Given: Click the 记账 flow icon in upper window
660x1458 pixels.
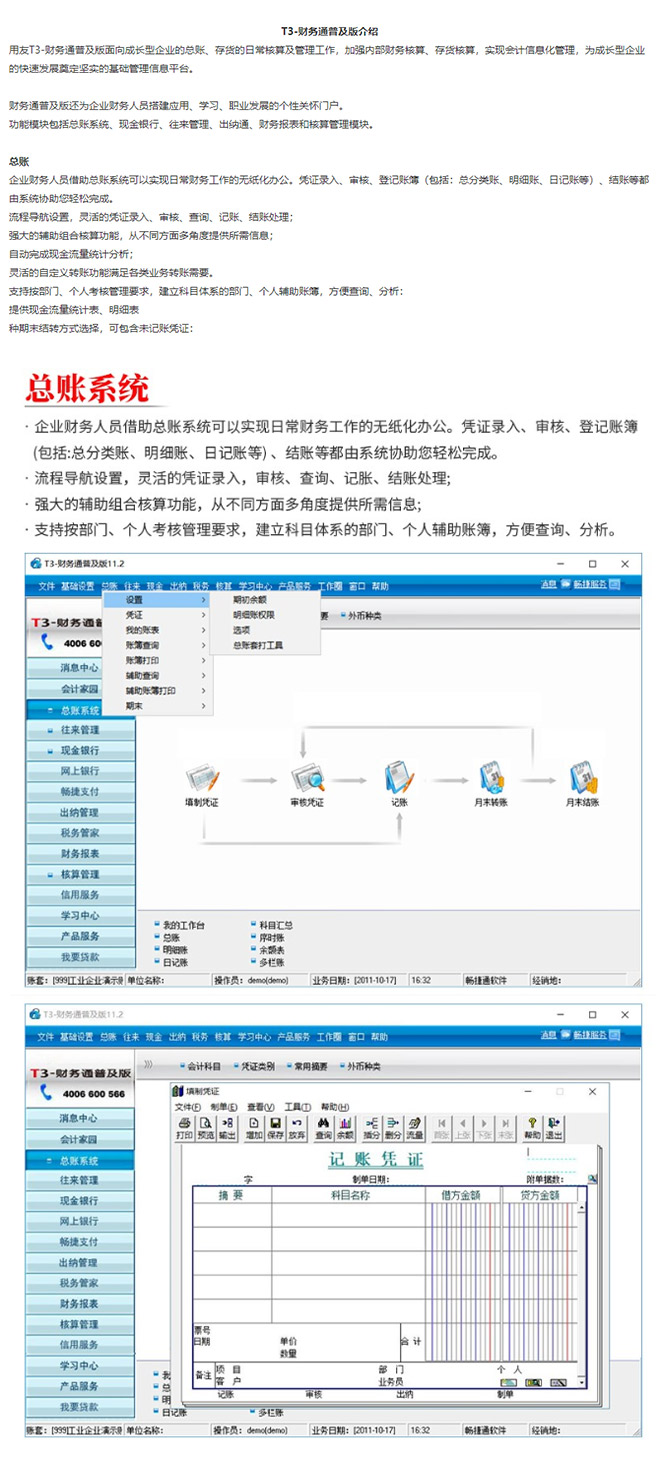Looking at the screenshot, I should point(398,779).
